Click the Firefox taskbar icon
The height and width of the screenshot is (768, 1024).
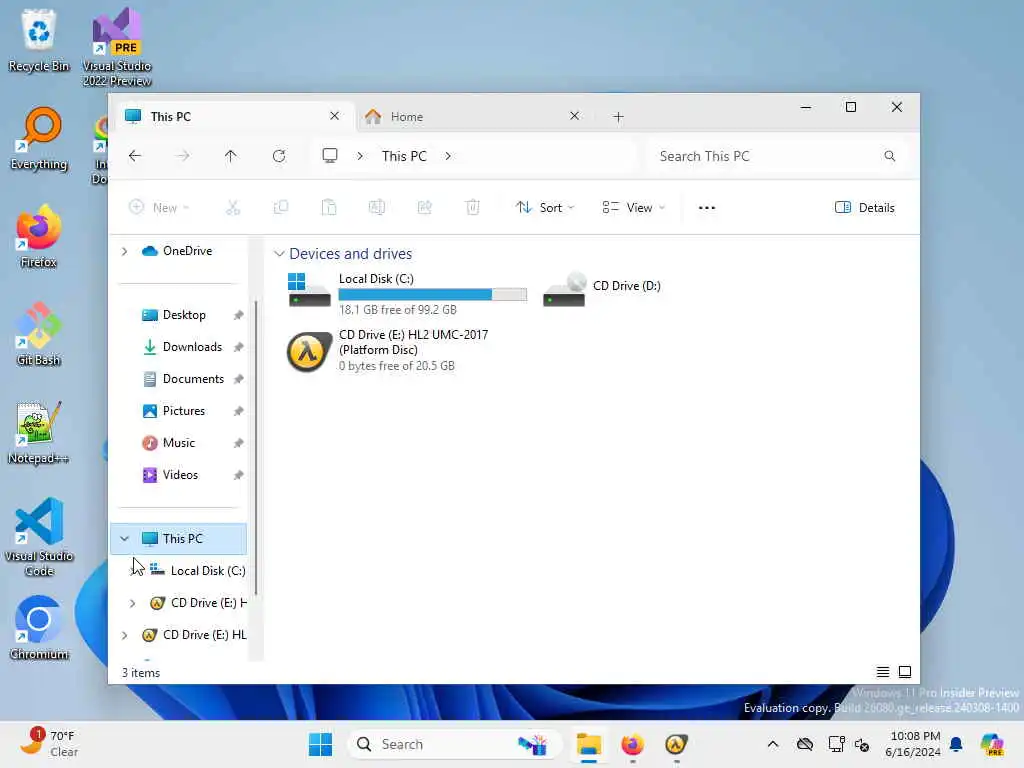tap(632, 744)
